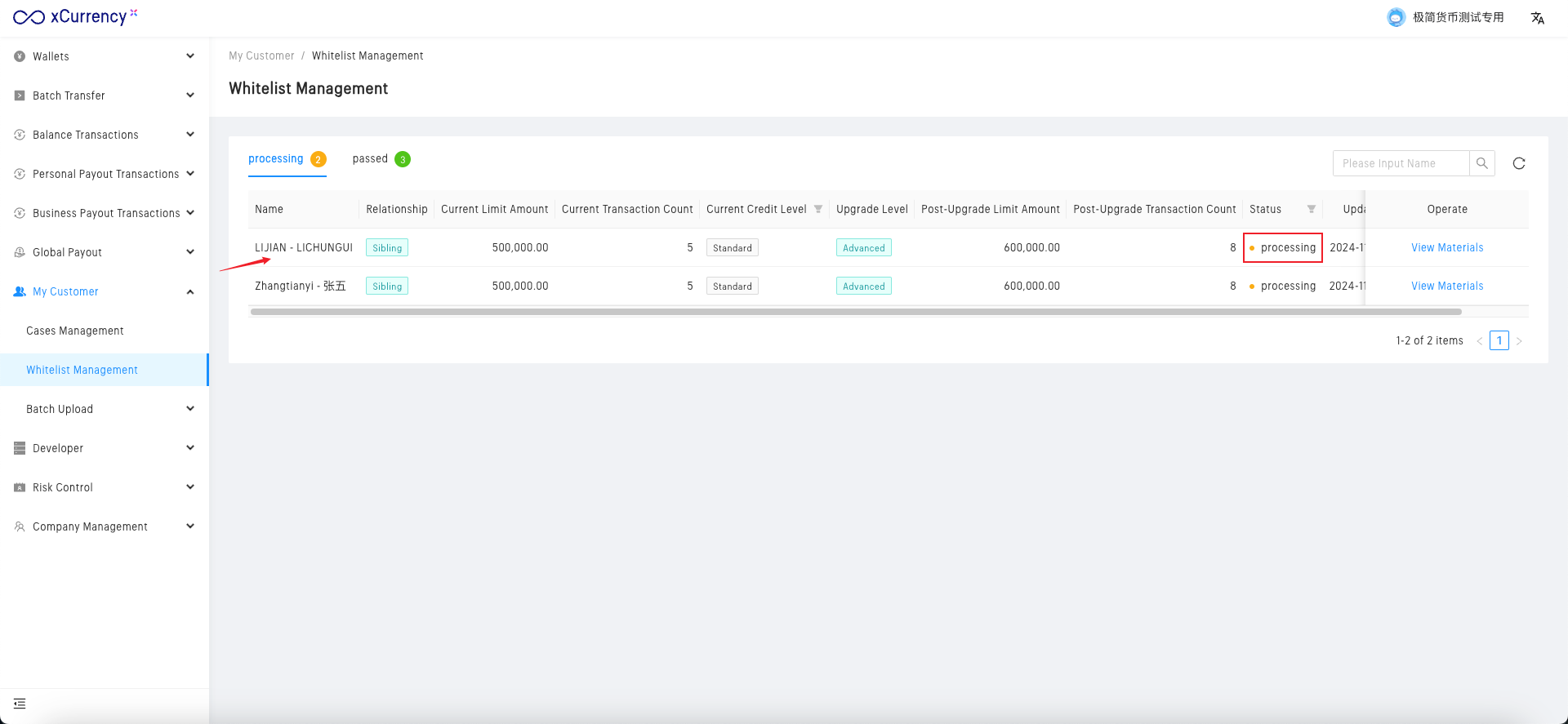This screenshot has height=724, width=1568.
Task: Click the Standard level tag for Zhangtianyi
Action: click(x=733, y=286)
